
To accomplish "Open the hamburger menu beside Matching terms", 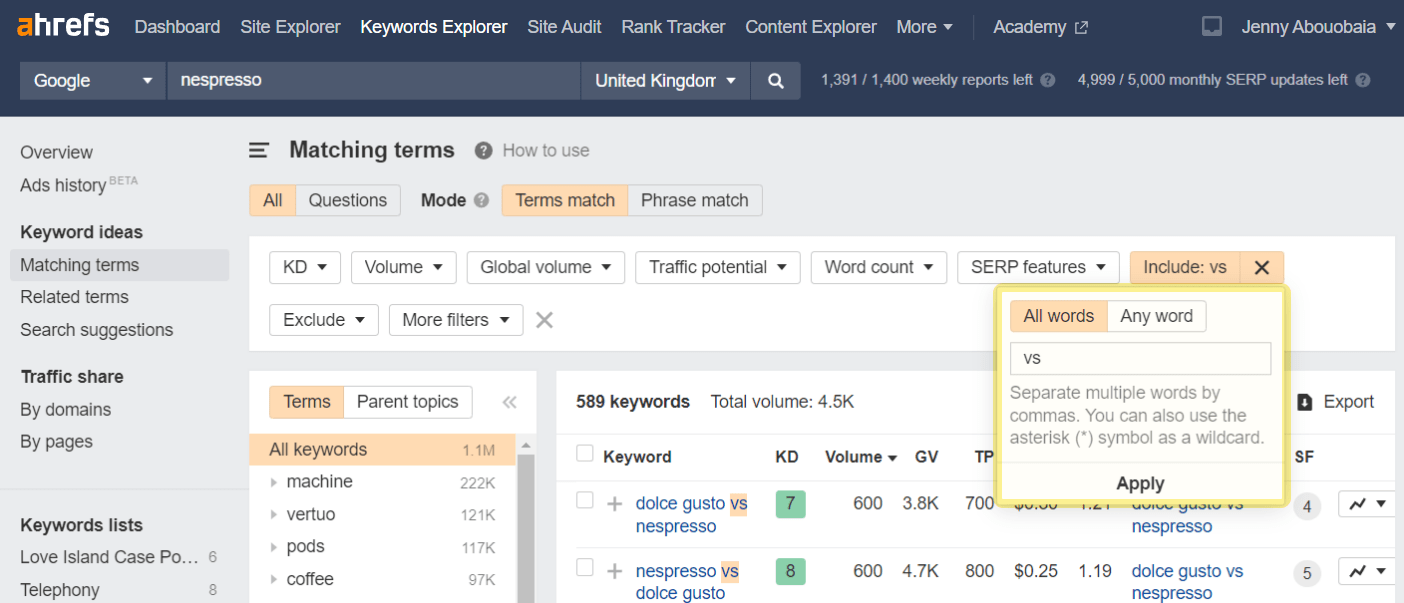I will coord(258,150).
